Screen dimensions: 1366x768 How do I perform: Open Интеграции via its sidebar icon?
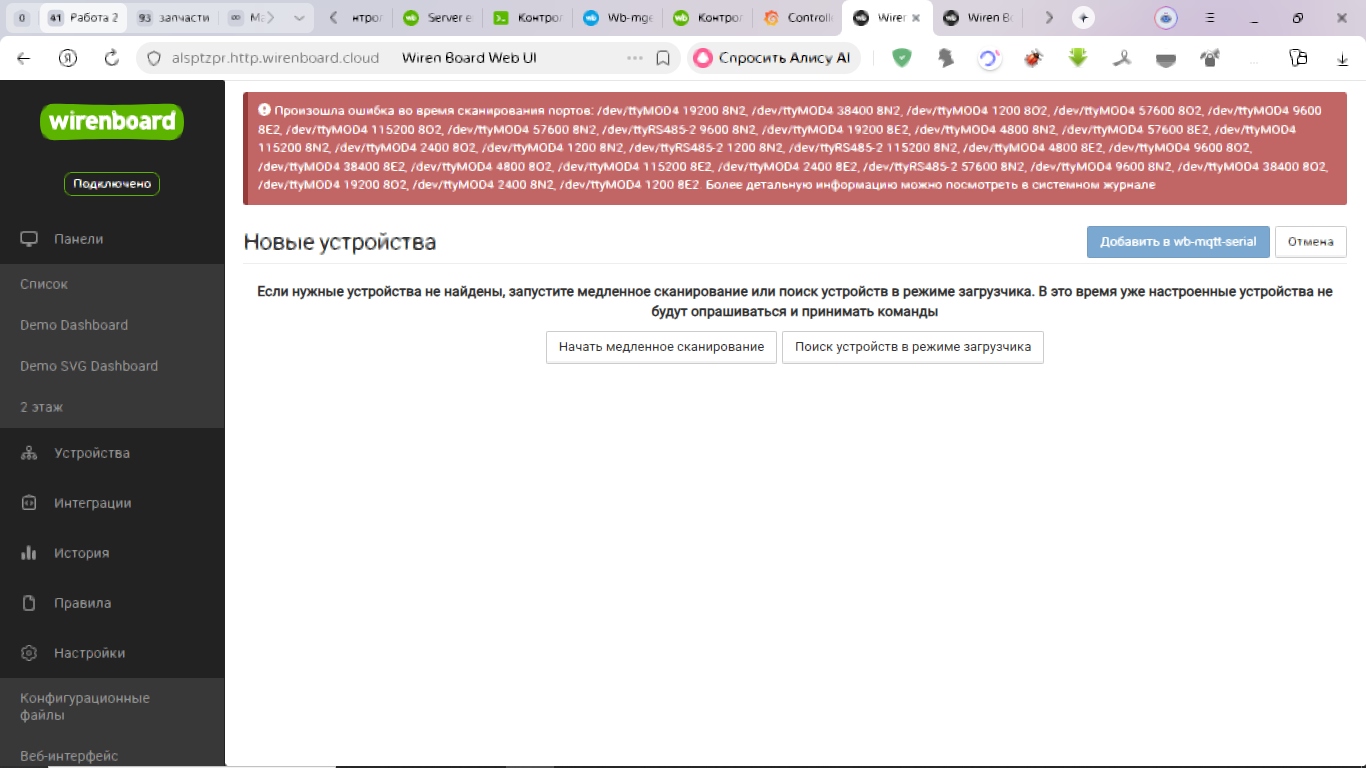click(29, 503)
